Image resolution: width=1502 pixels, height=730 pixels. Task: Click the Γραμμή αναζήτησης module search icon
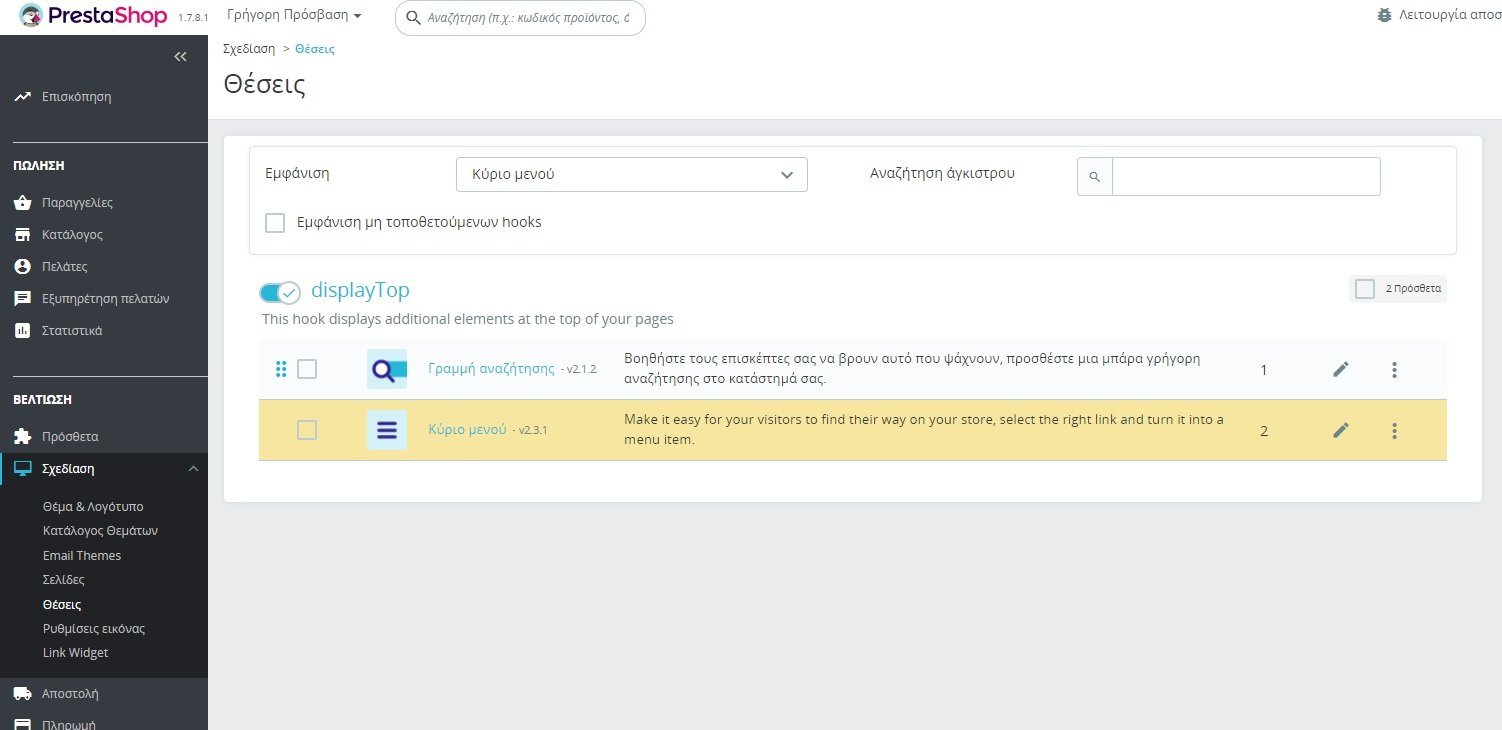pos(387,370)
